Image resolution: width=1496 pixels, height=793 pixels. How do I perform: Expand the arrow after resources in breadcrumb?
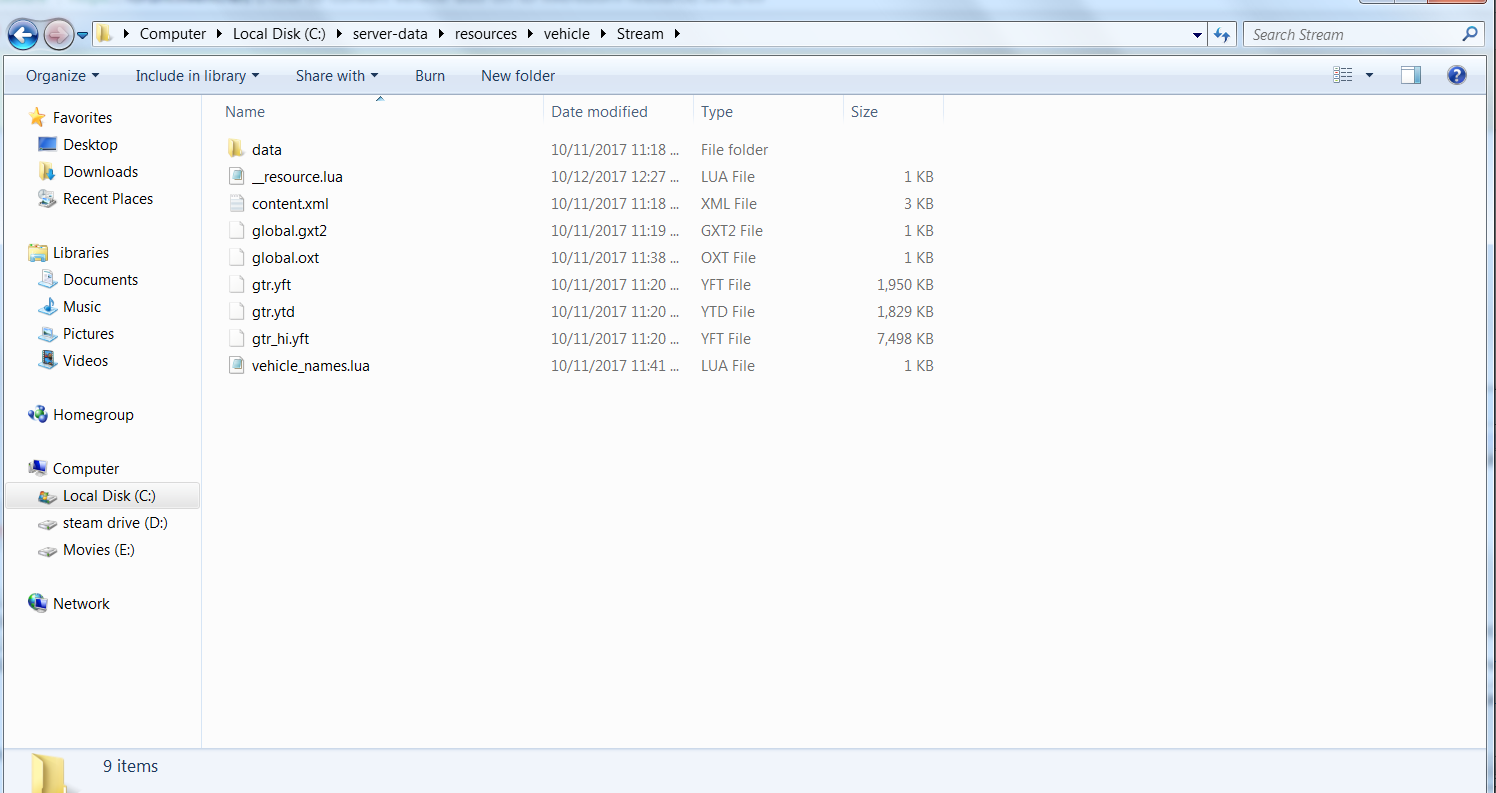530,34
